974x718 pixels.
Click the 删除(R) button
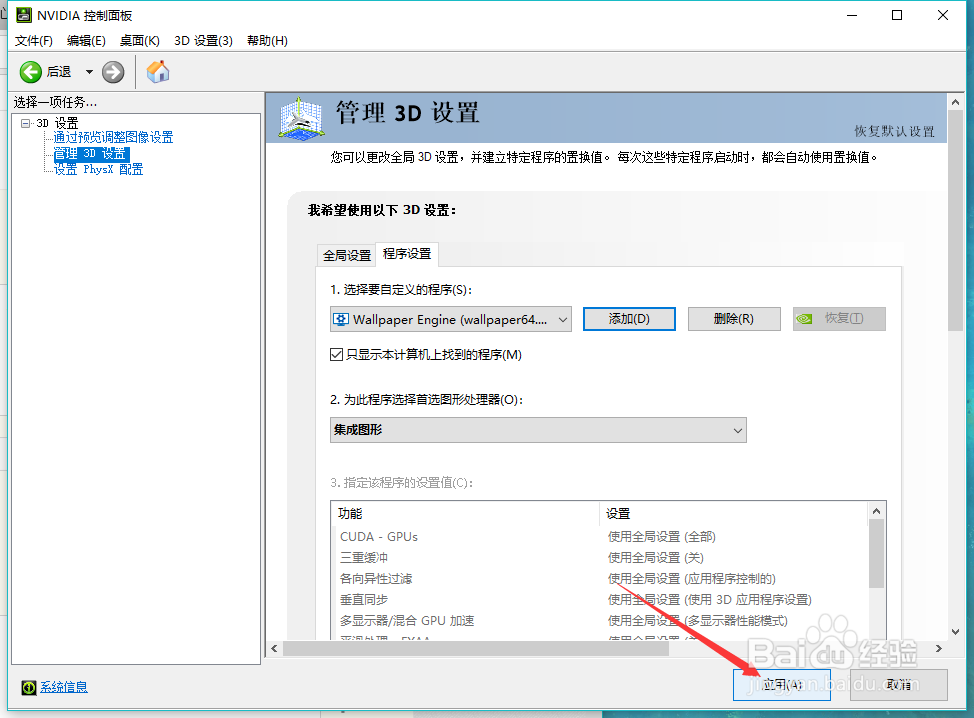[x=734, y=319]
